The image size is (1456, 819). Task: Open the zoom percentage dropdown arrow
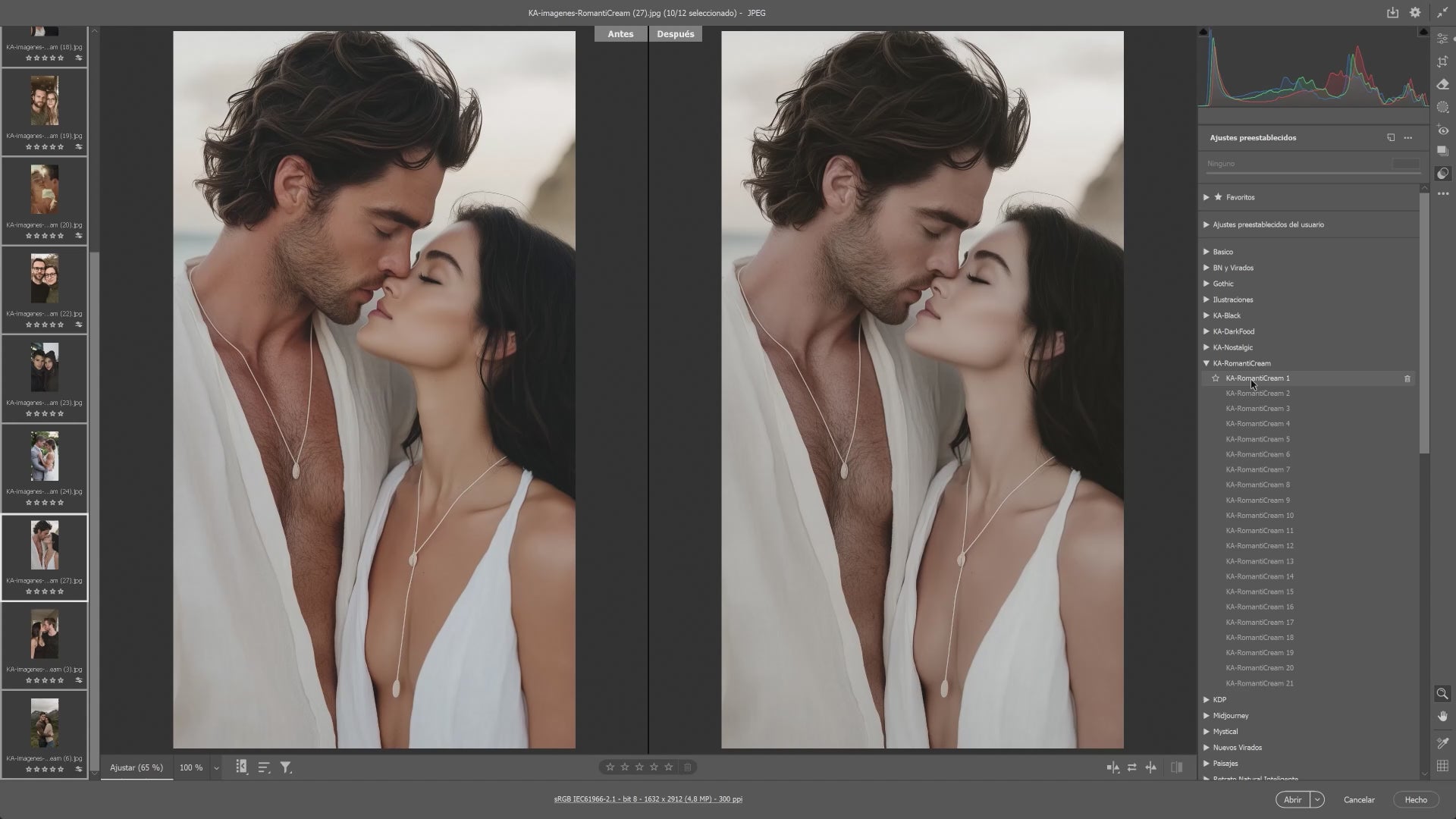tap(216, 768)
